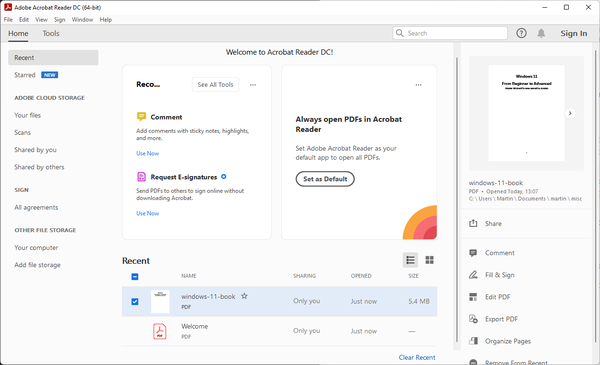Show next preview with the arrow chevron
Image resolution: width=600 pixels, height=365 pixels.
(x=570, y=113)
